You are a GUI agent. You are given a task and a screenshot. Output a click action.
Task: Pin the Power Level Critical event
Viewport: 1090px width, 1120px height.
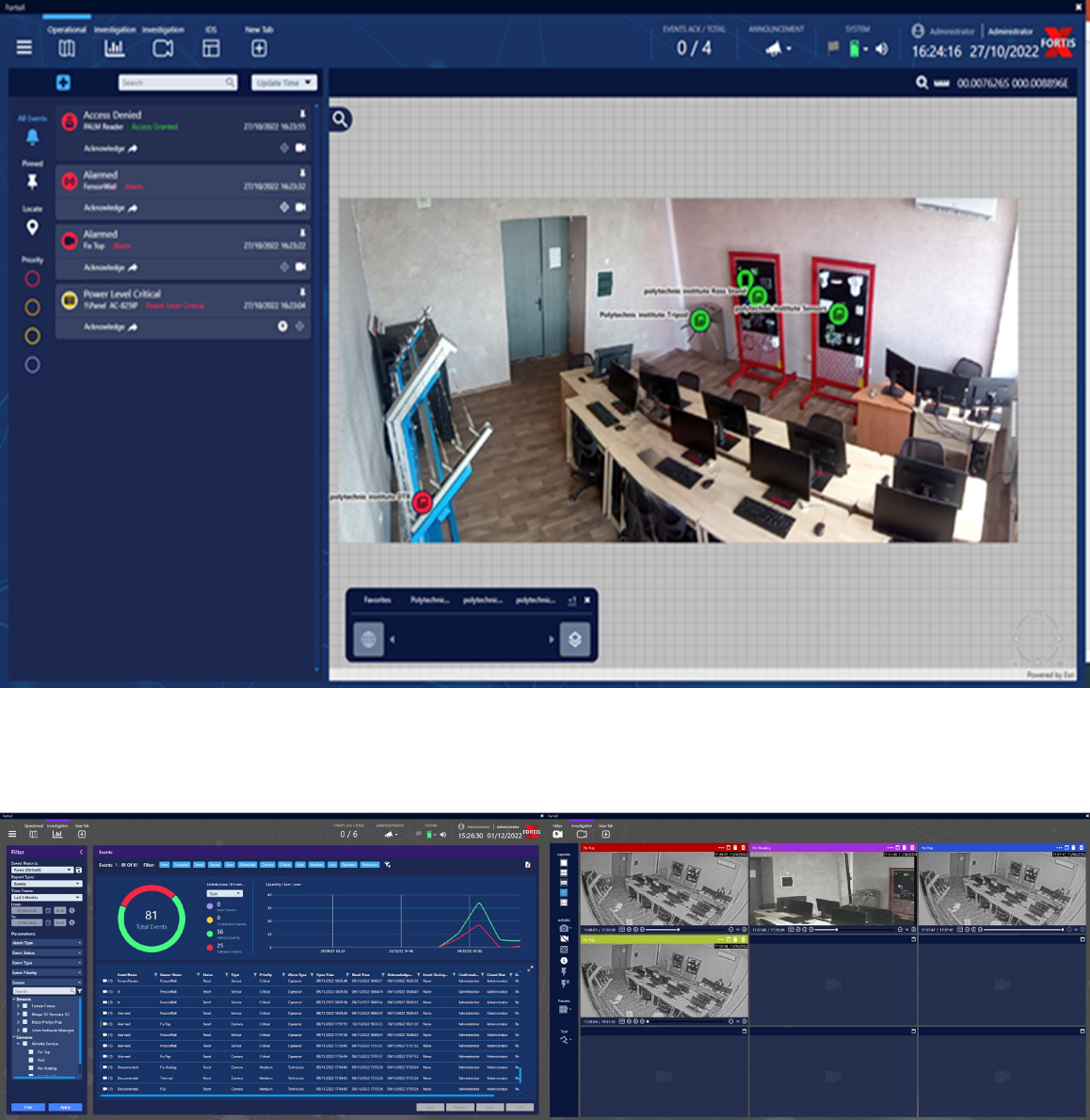point(302,292)
